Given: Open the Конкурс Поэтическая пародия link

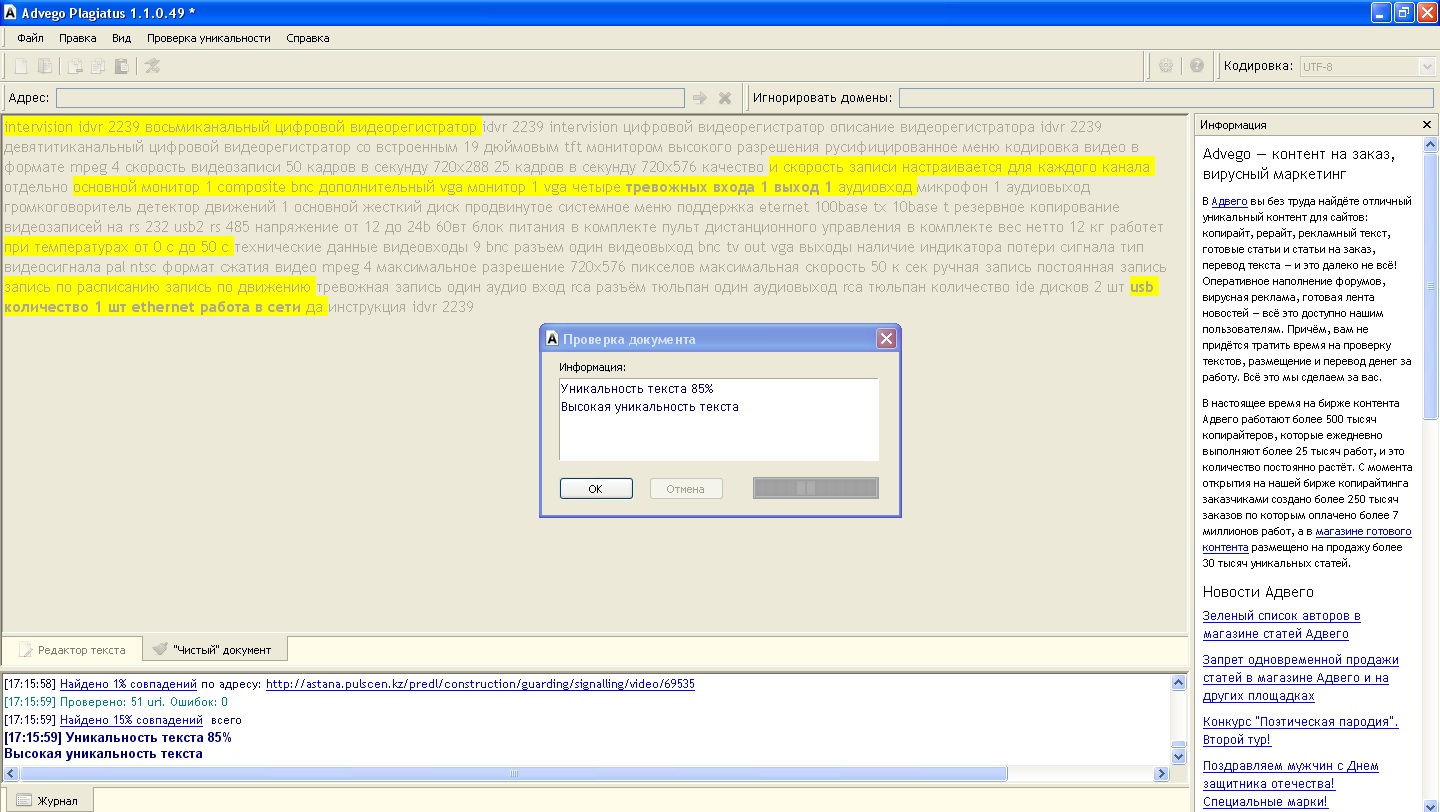Looking at the screenshot, I should pos(1300,731).
